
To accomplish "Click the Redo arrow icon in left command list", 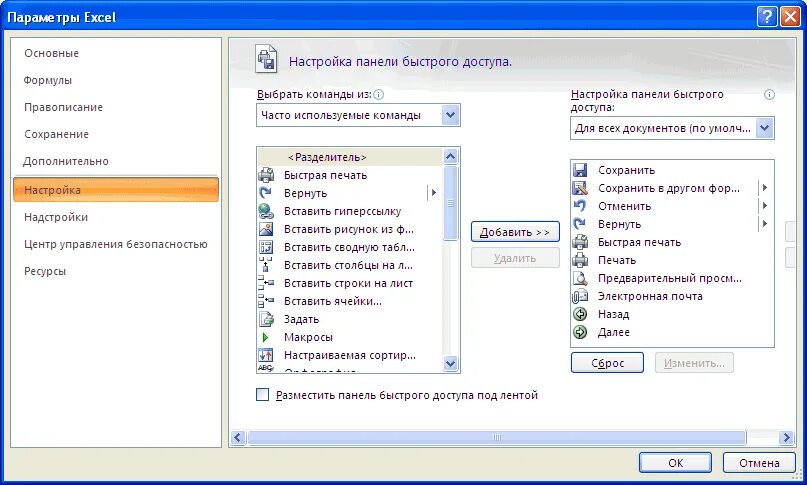I will click(266, 193).
